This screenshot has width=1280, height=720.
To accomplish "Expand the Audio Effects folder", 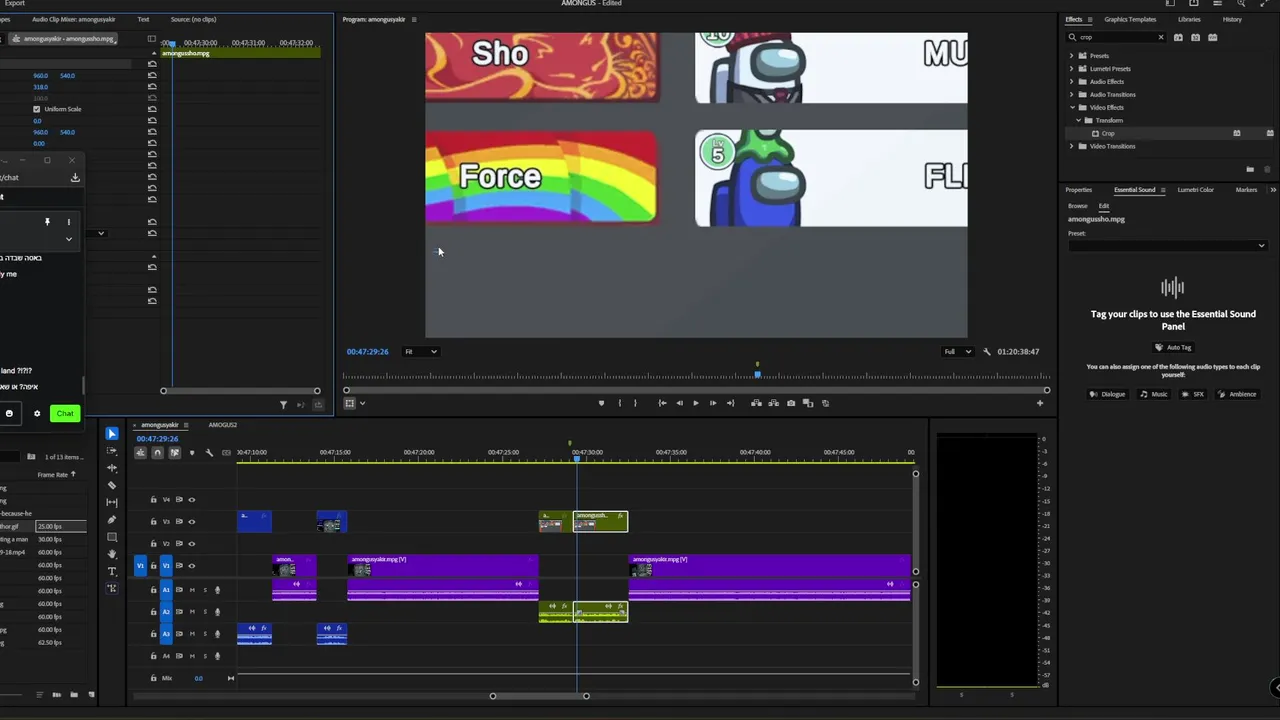I will (1071, 82).
